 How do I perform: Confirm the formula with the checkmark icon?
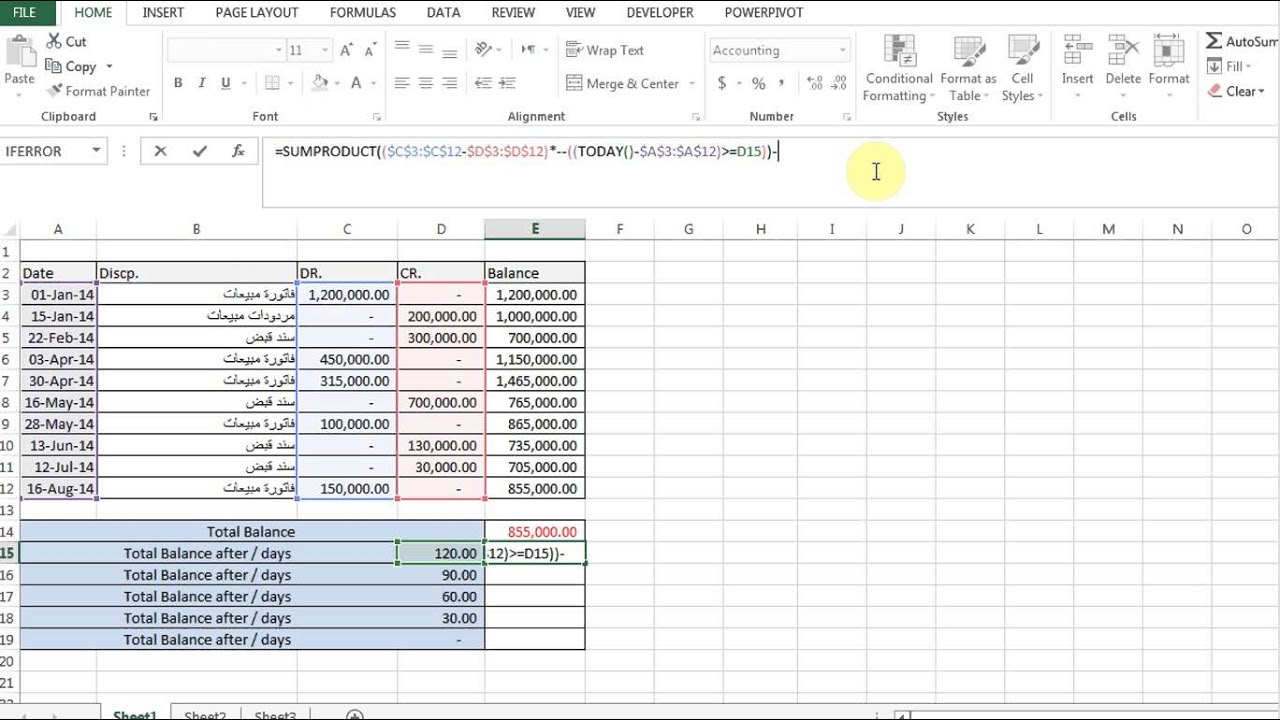[x=199, y=151]
